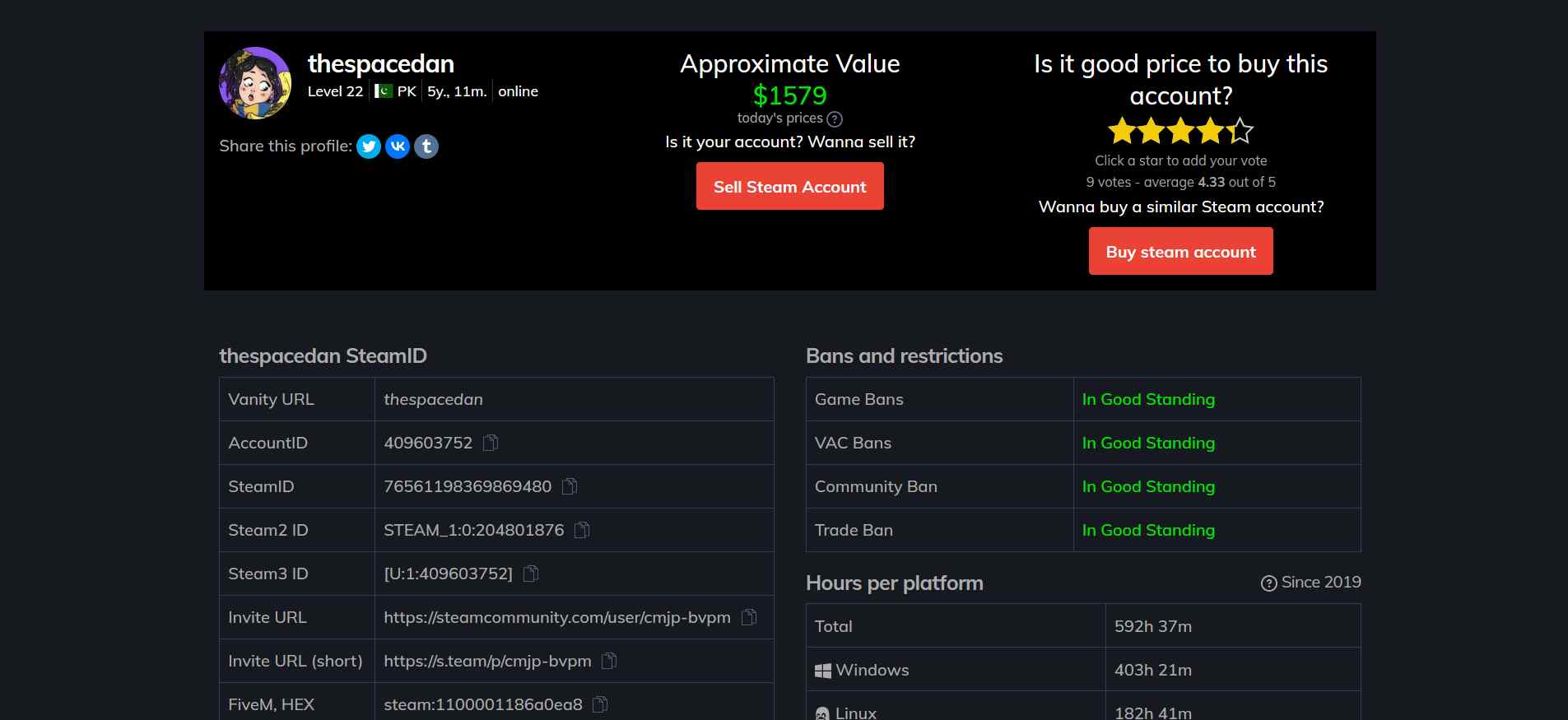Click the 5y., 11m. account age
This screenshot has height=720, width=1568.
[457, 91]
